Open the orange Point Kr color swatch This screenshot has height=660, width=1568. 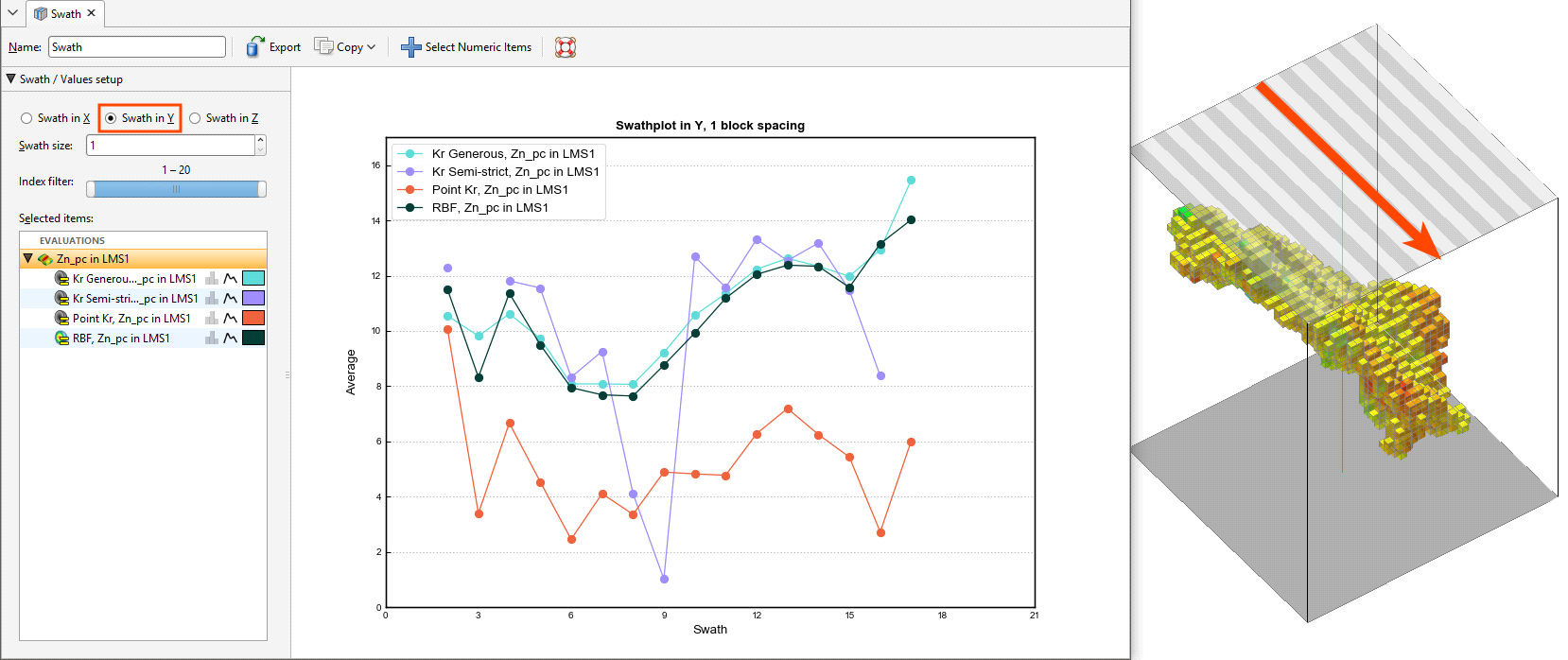253,319
